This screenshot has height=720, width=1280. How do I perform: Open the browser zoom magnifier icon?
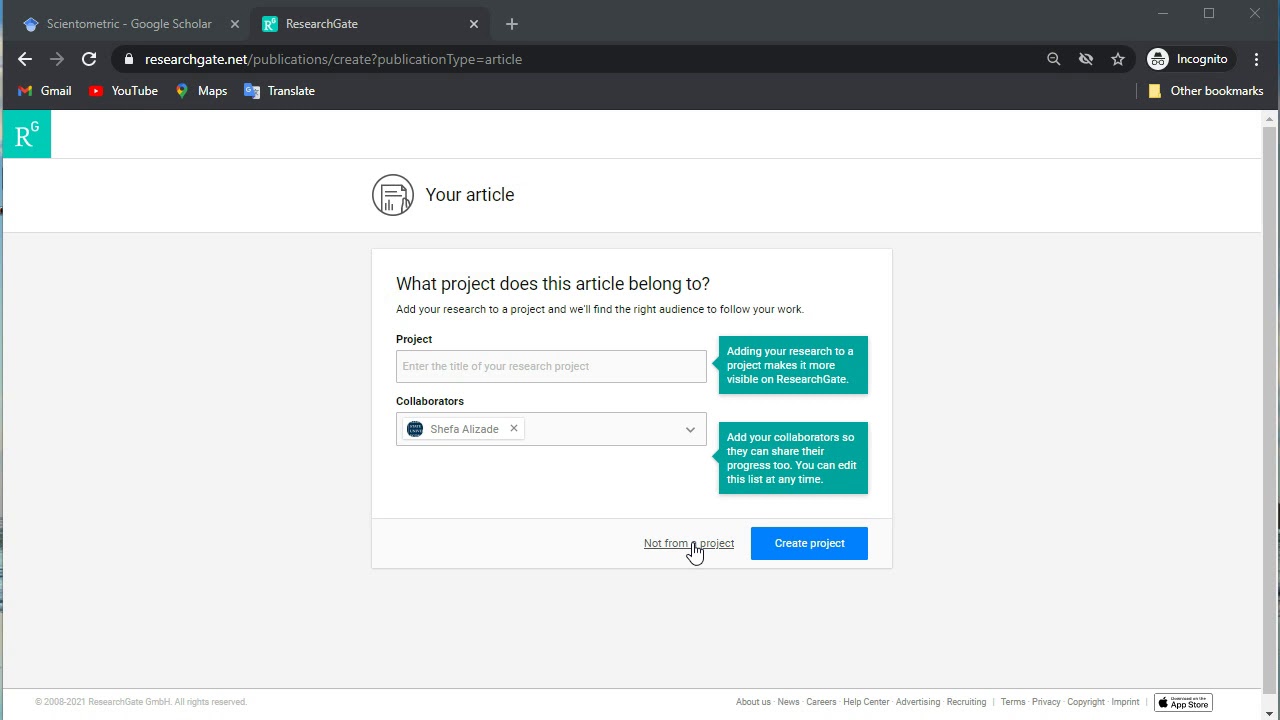click(x=1053, y=59)
